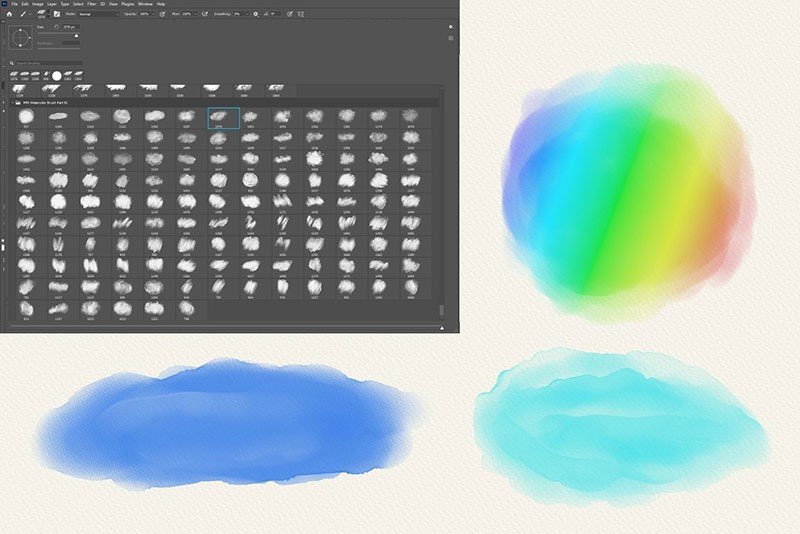
Task: Open the File menu
Action: [x=14, y=4]
